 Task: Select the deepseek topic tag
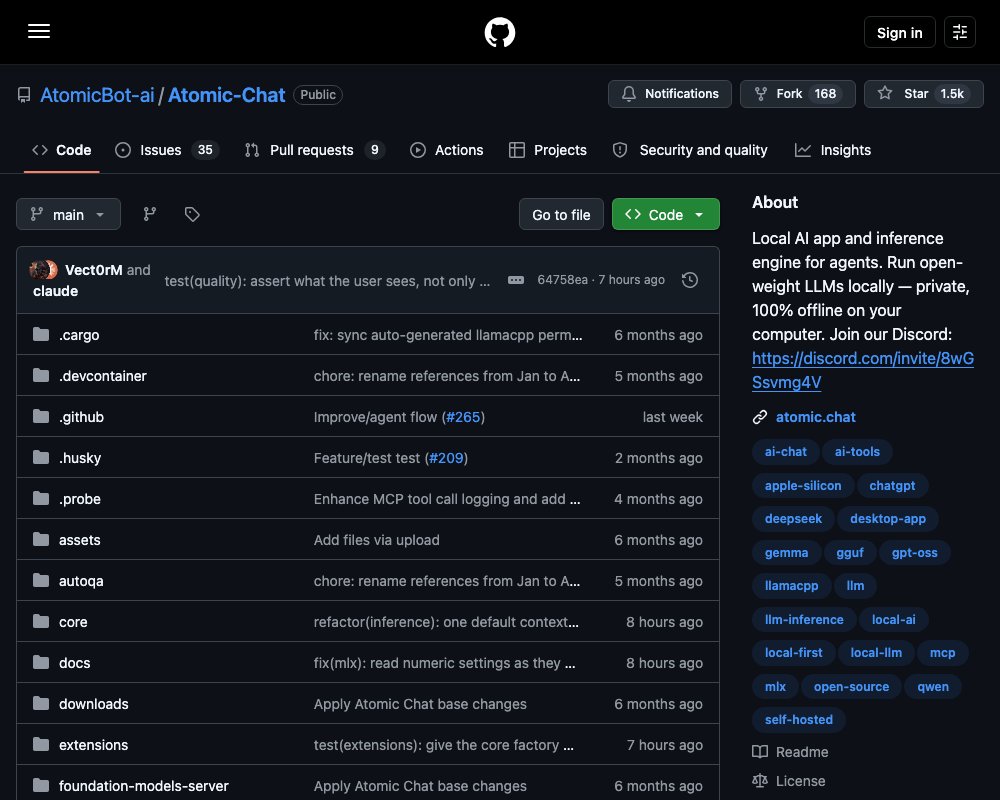point(793,519)
